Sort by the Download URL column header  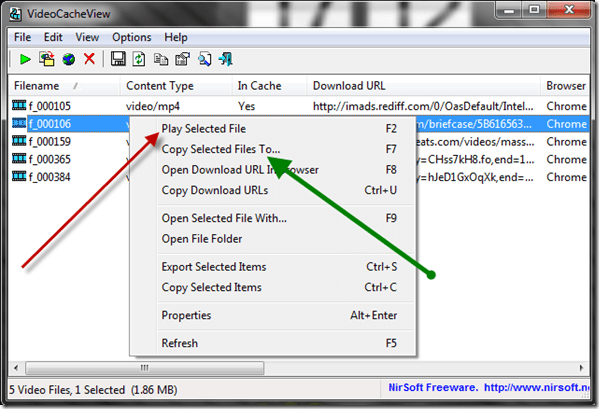pyautogui.click(x=424, y=86)
